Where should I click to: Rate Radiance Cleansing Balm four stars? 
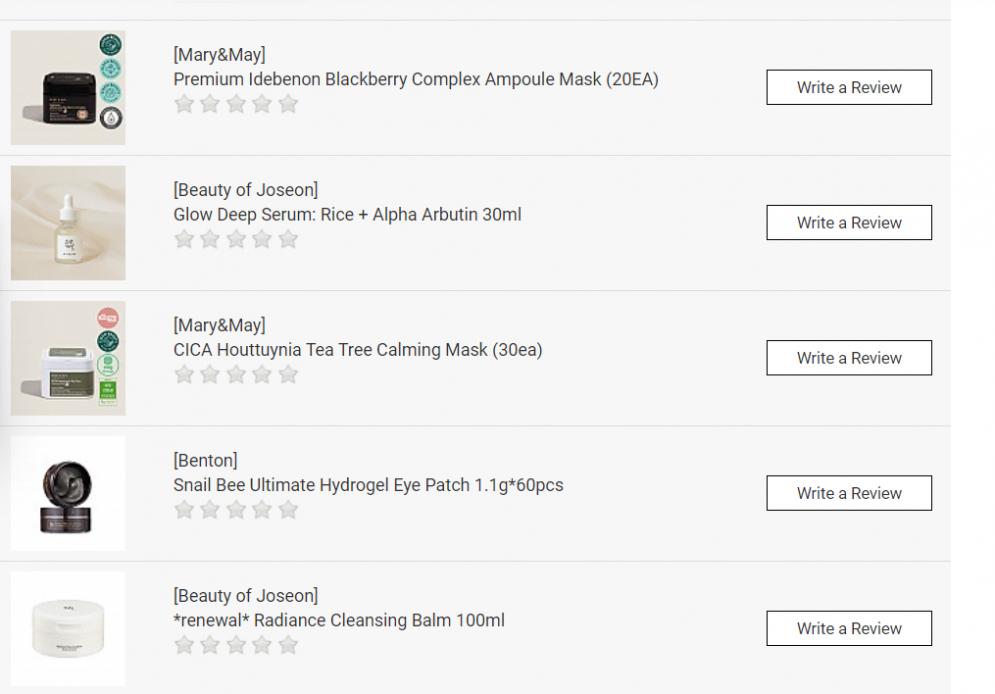[x=262, y=645]
